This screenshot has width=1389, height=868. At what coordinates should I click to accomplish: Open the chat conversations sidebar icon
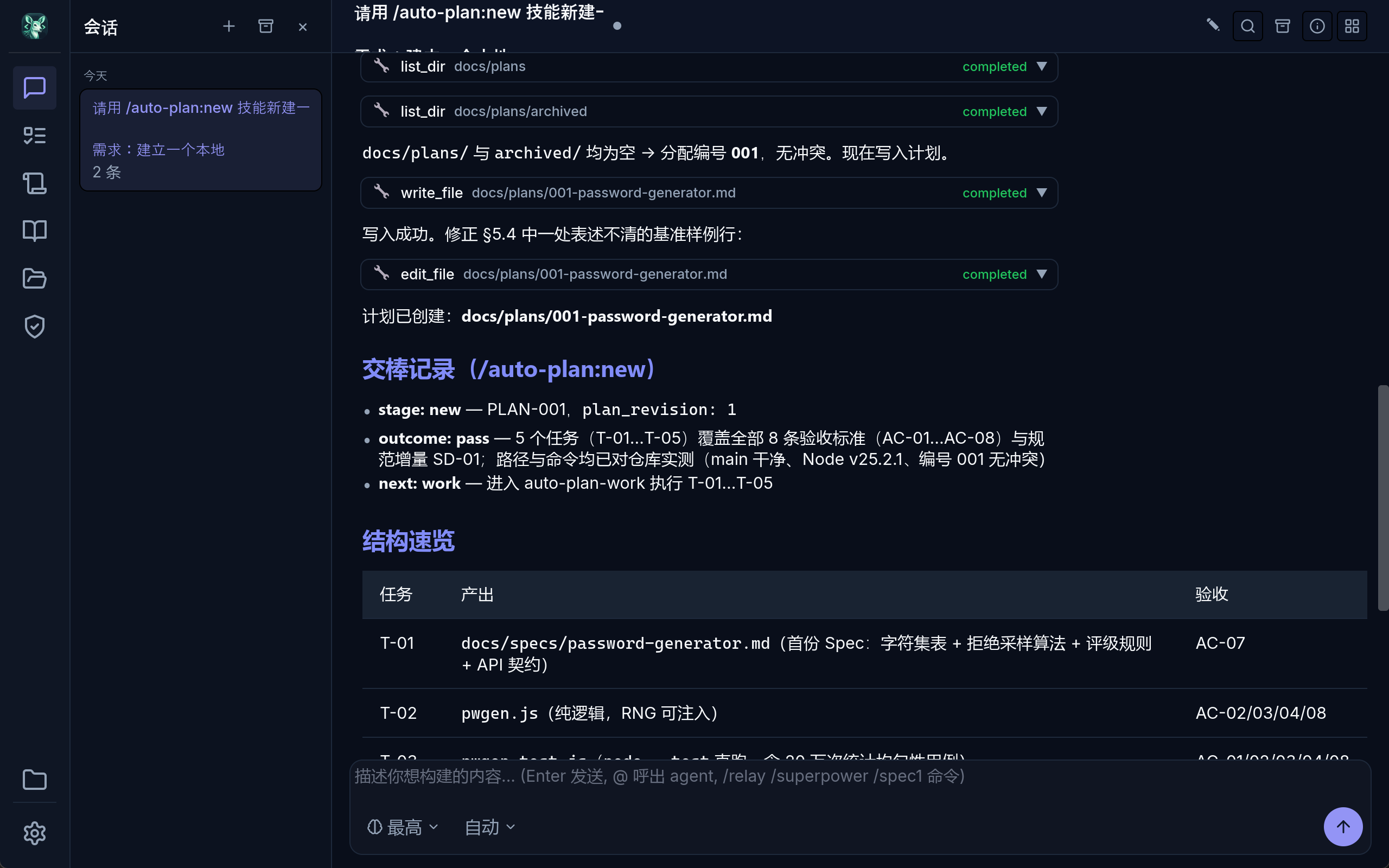(x=34, y=87)
